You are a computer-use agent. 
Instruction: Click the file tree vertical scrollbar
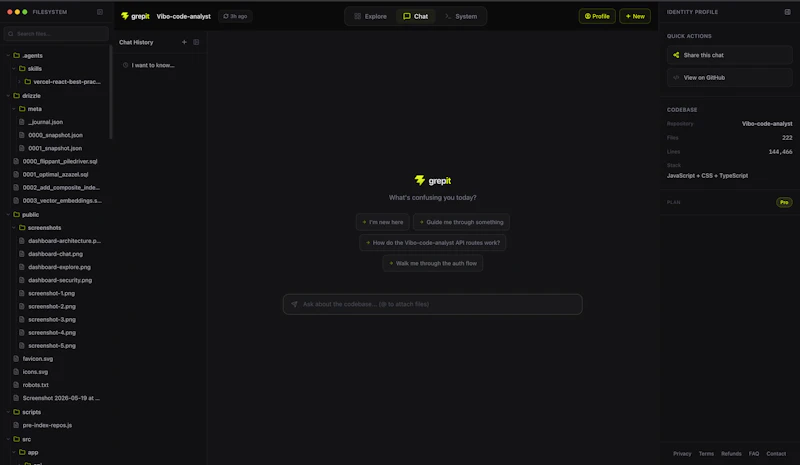pyautogui.click(x=111, y=92)
